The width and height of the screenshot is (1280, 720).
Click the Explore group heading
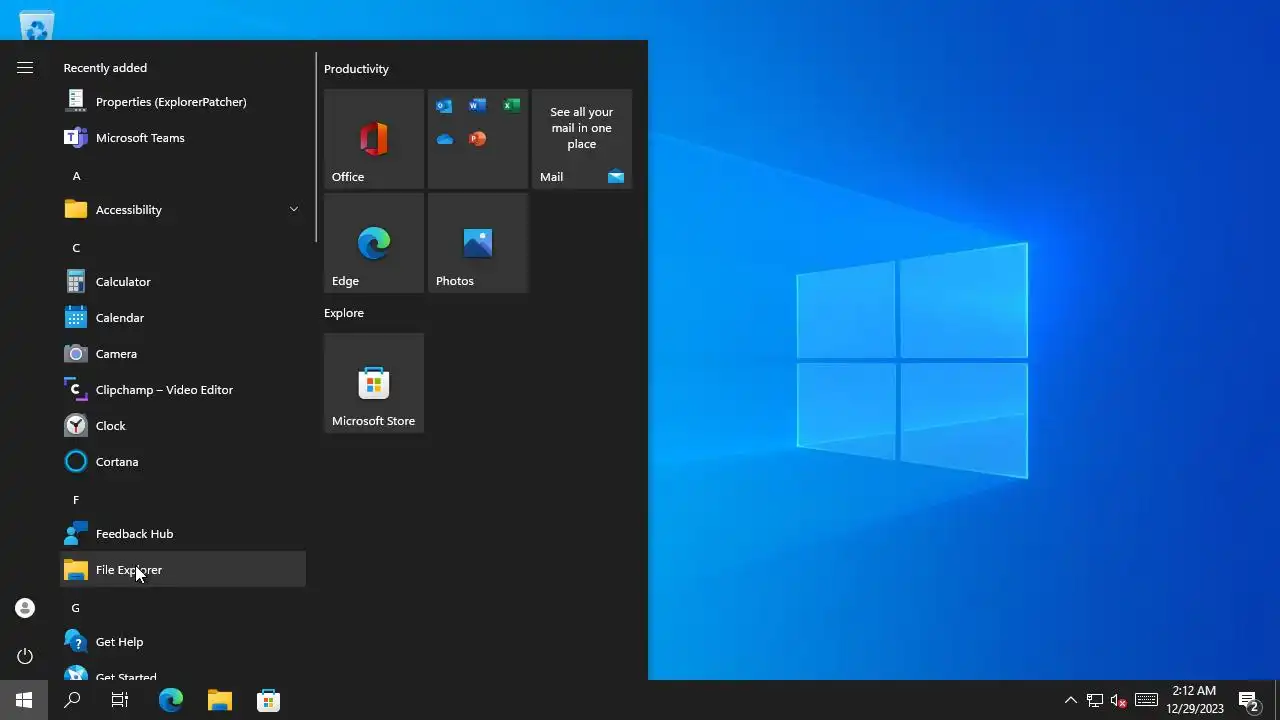pos(344,313)
